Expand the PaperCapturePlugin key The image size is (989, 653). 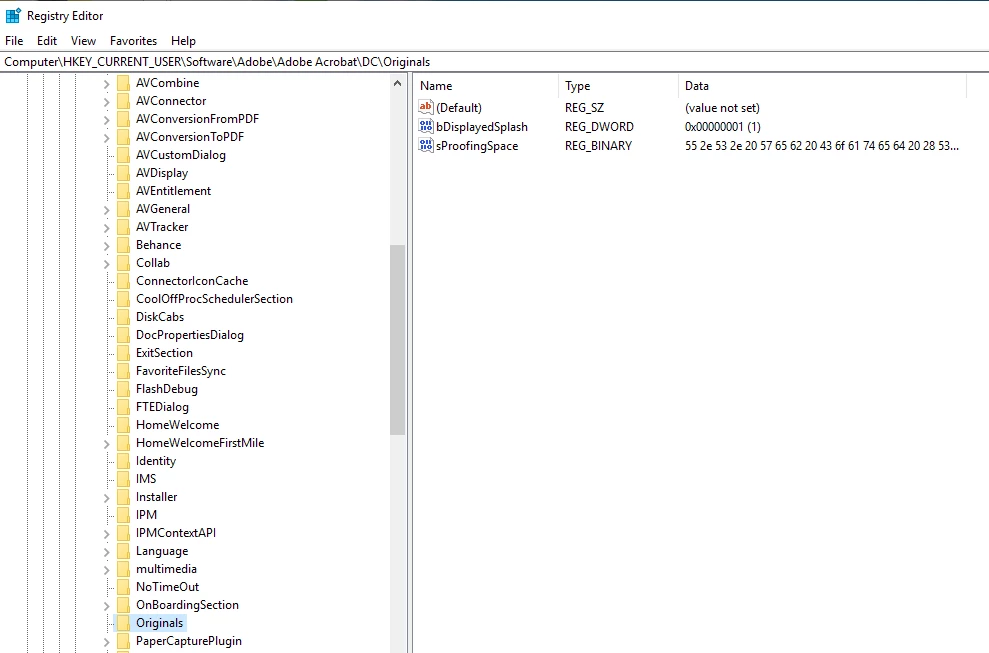click(106, 642)
